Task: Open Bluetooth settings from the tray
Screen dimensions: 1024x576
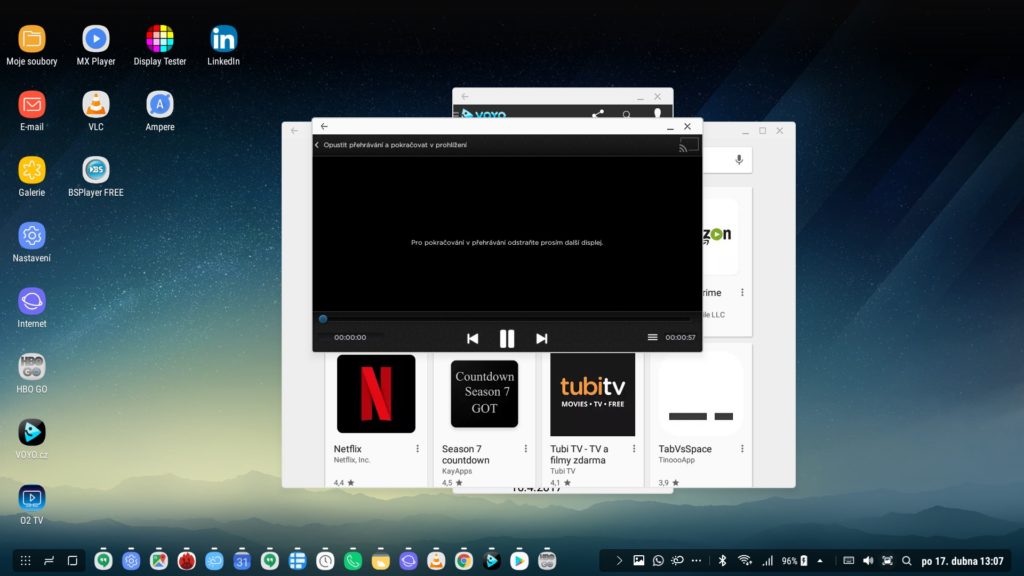Action: coord(722,560)
